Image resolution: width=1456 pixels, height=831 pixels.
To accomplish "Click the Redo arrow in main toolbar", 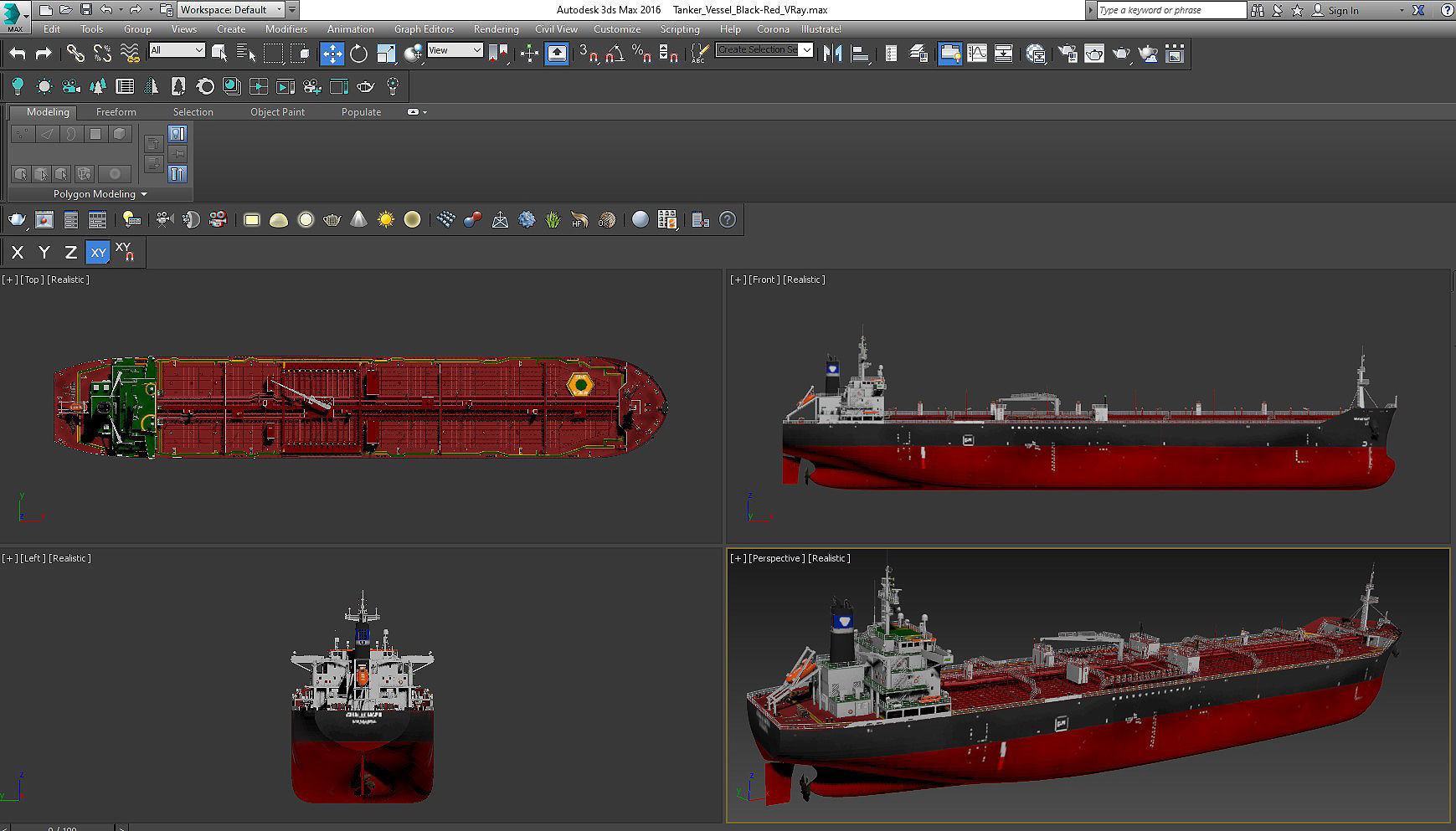I will click(x=44, y=54).
